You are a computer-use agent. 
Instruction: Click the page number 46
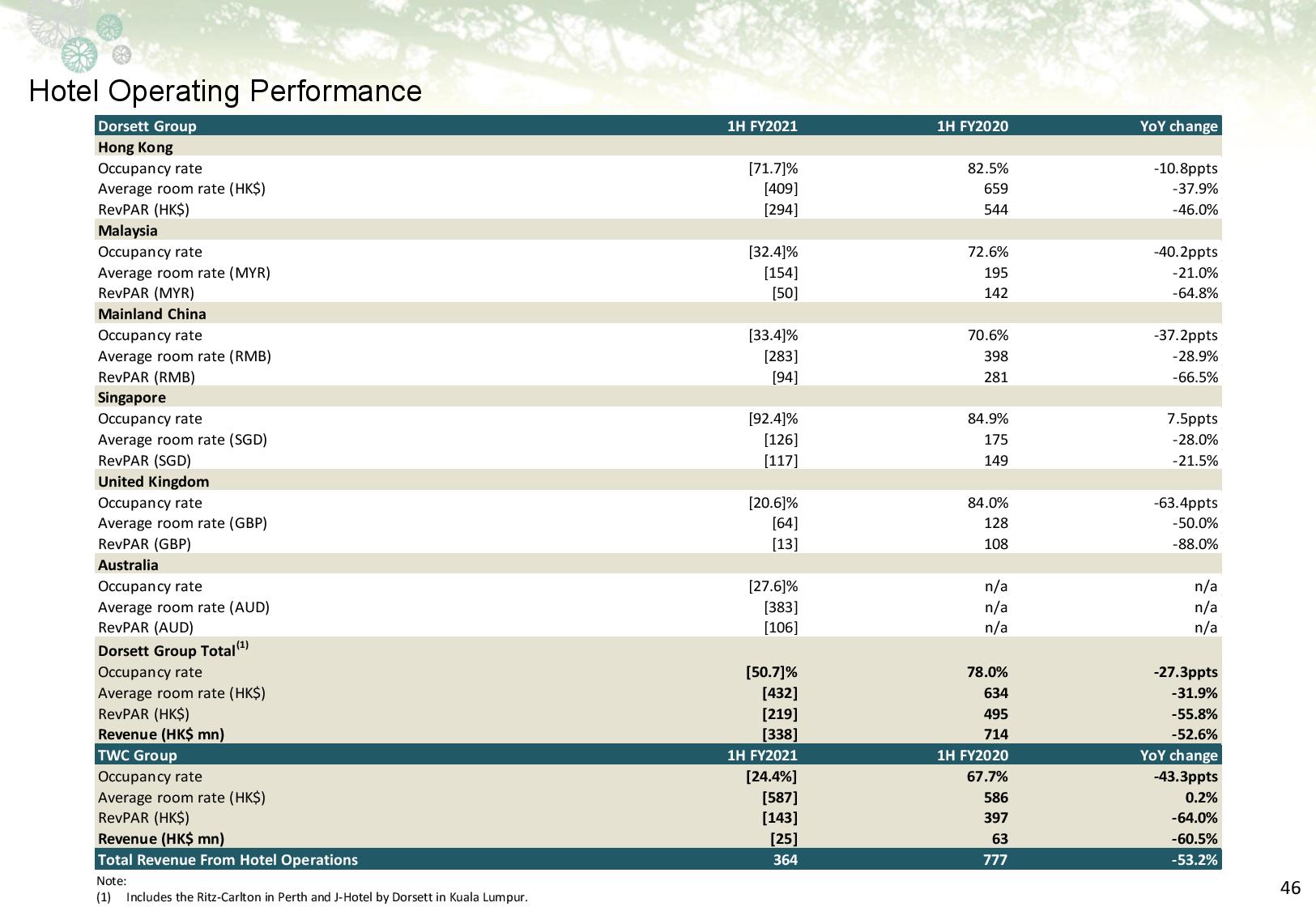coord(1290,888)
